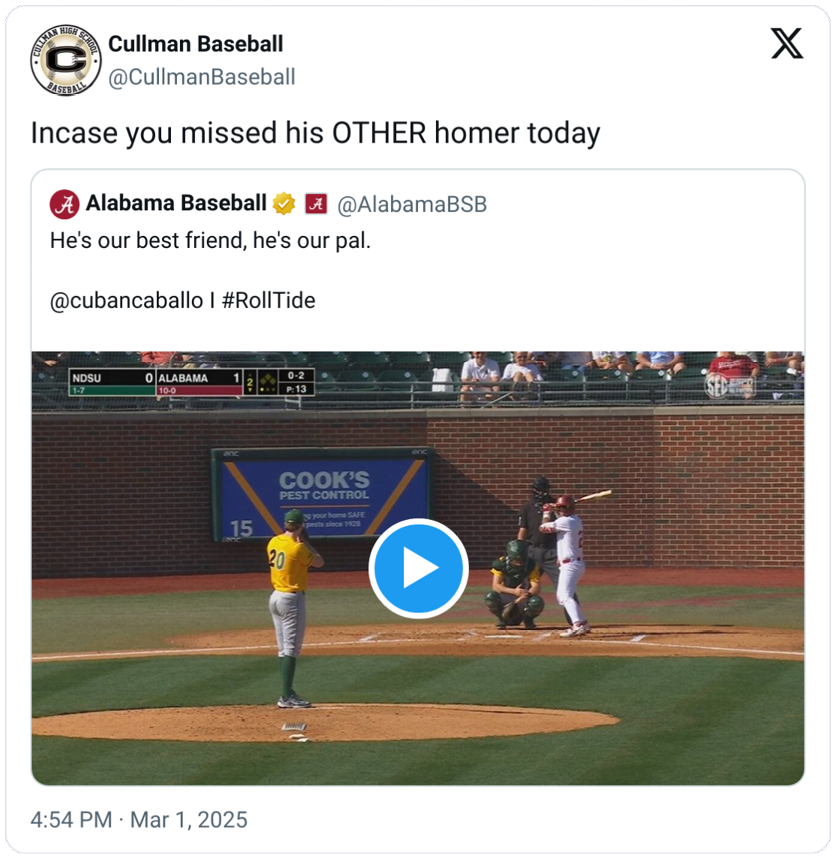The width and height of the screenshot is (836, 859).
Task: Click the @CullmanBaseball handle
Action: (201, 77)
